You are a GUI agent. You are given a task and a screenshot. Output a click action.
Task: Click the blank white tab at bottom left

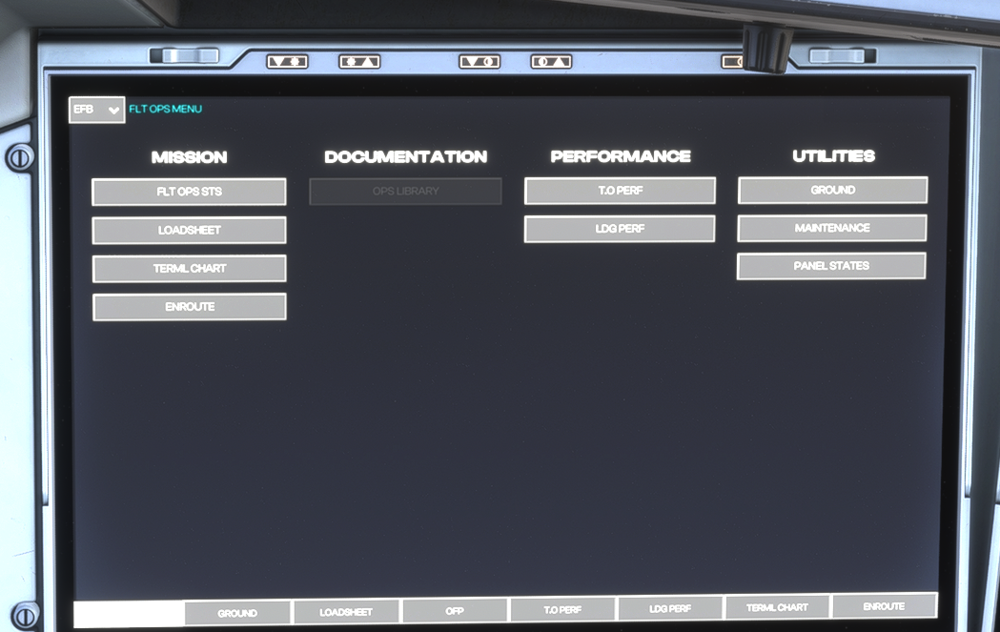(129, 614)
